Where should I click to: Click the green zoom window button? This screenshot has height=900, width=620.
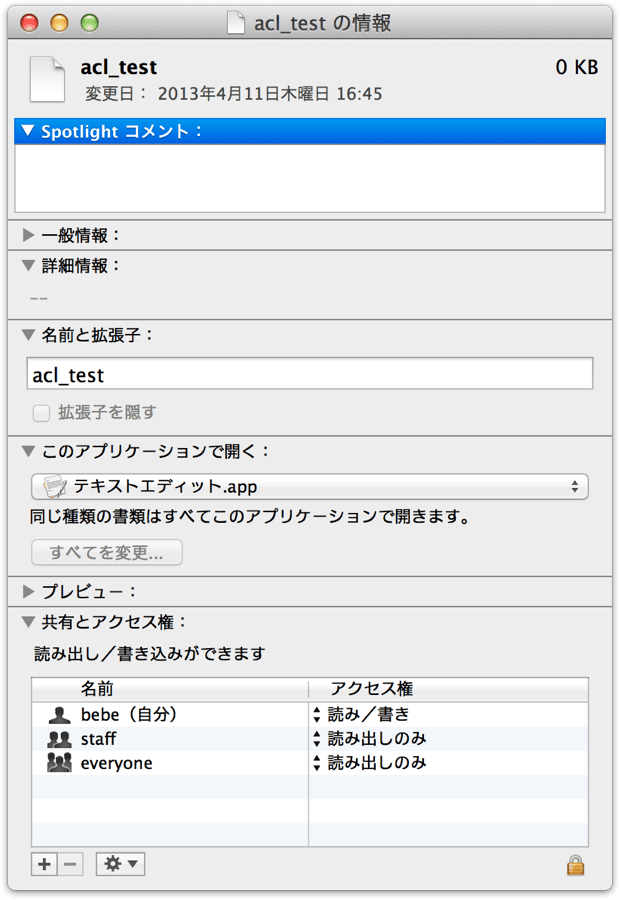coord(90,23)
